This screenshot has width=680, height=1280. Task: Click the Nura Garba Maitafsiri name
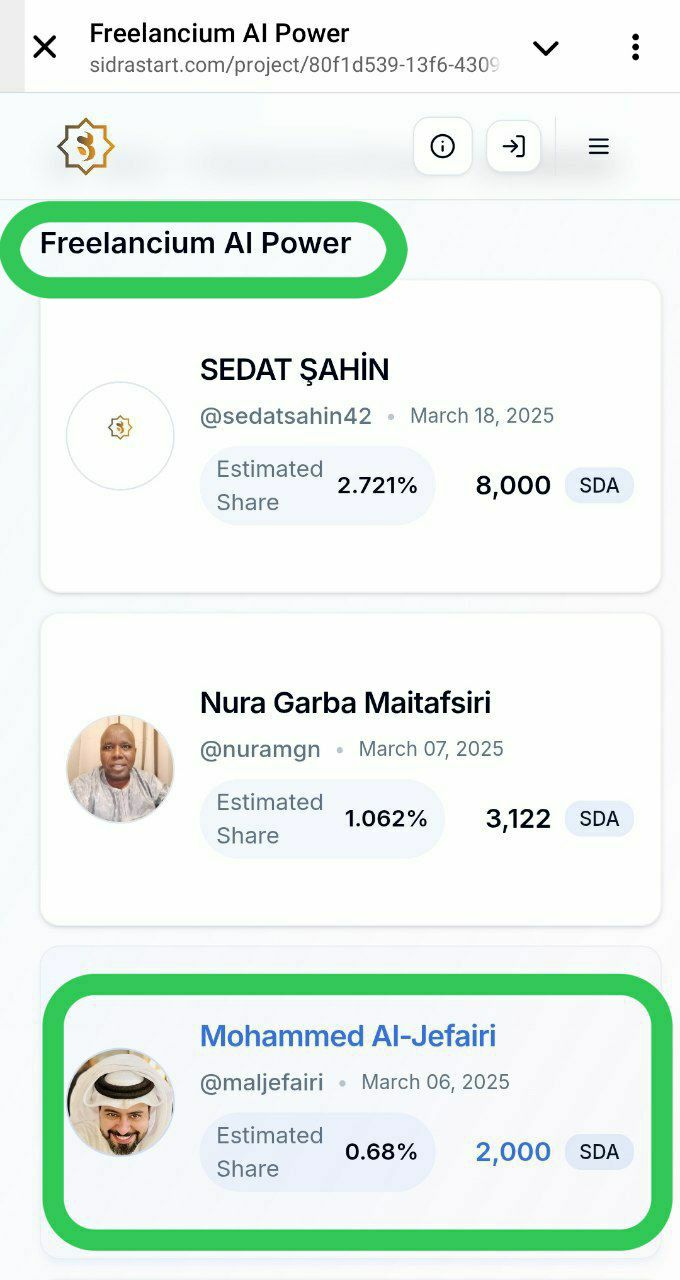click(x=345, y=703)
